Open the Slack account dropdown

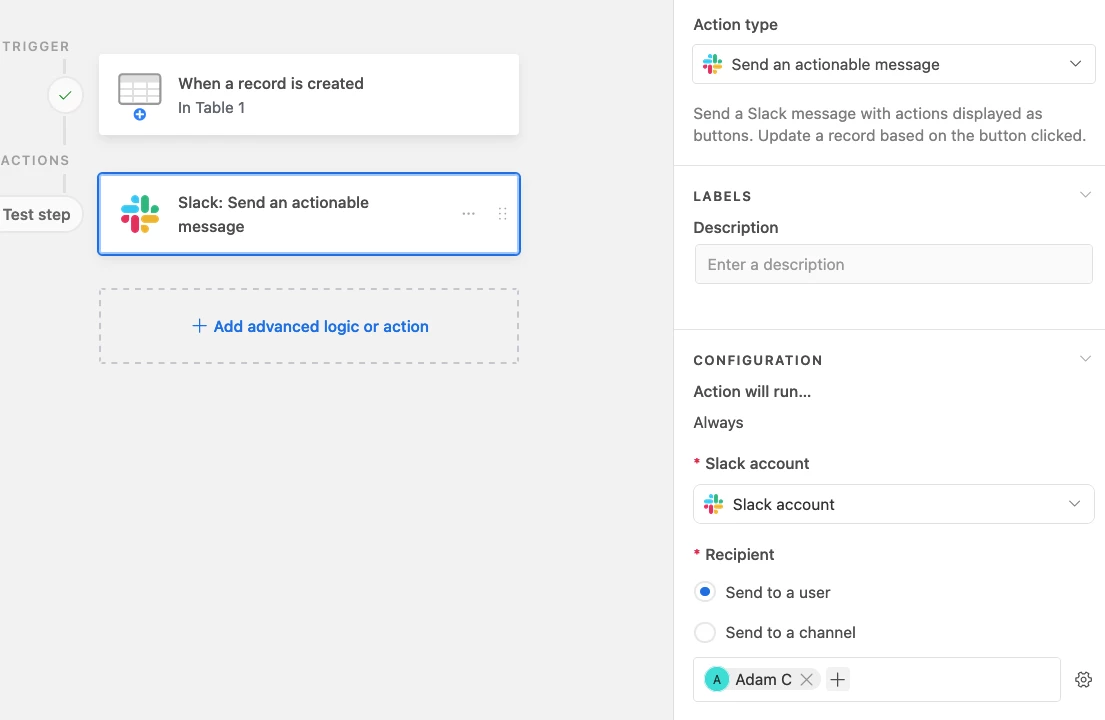894,504
